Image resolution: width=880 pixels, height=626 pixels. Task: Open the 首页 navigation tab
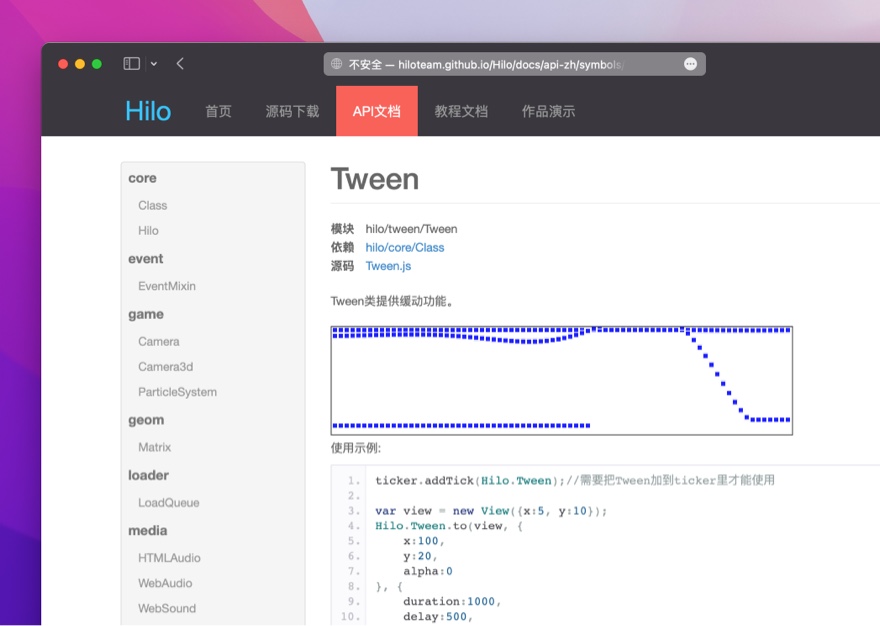pyautogui.click(x=218, y=111)
